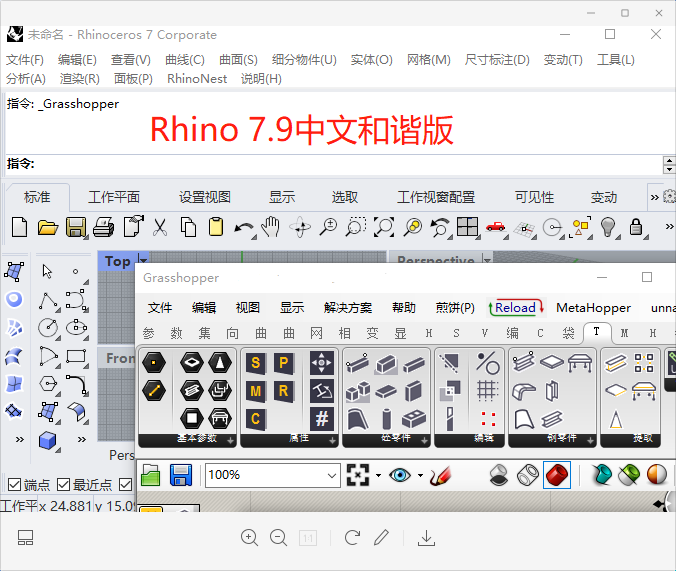Click the zoom in button in the image viewer
Screen dimensions: 676x571
click(x=249, y=538)
